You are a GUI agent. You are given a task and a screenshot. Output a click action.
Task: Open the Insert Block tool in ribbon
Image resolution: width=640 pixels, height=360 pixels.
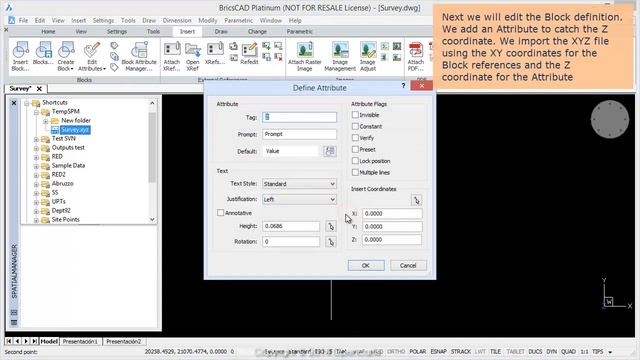(x=20, y=56)
